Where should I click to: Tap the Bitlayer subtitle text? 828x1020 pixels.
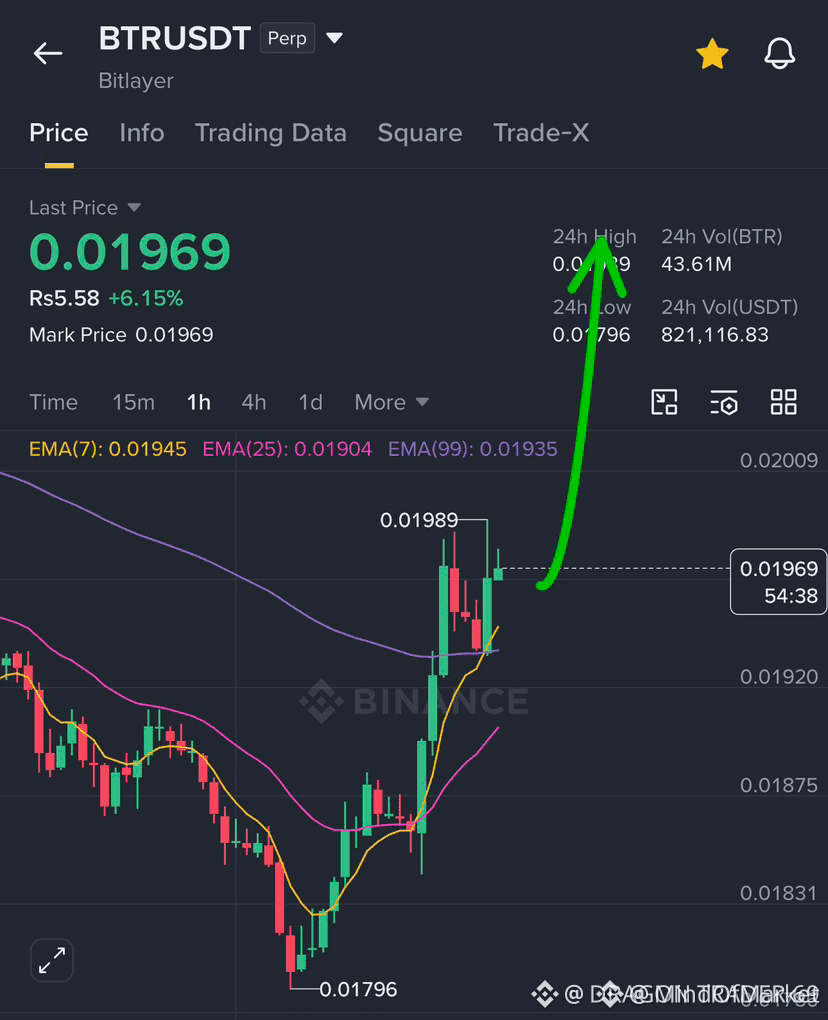pos(136,81)
